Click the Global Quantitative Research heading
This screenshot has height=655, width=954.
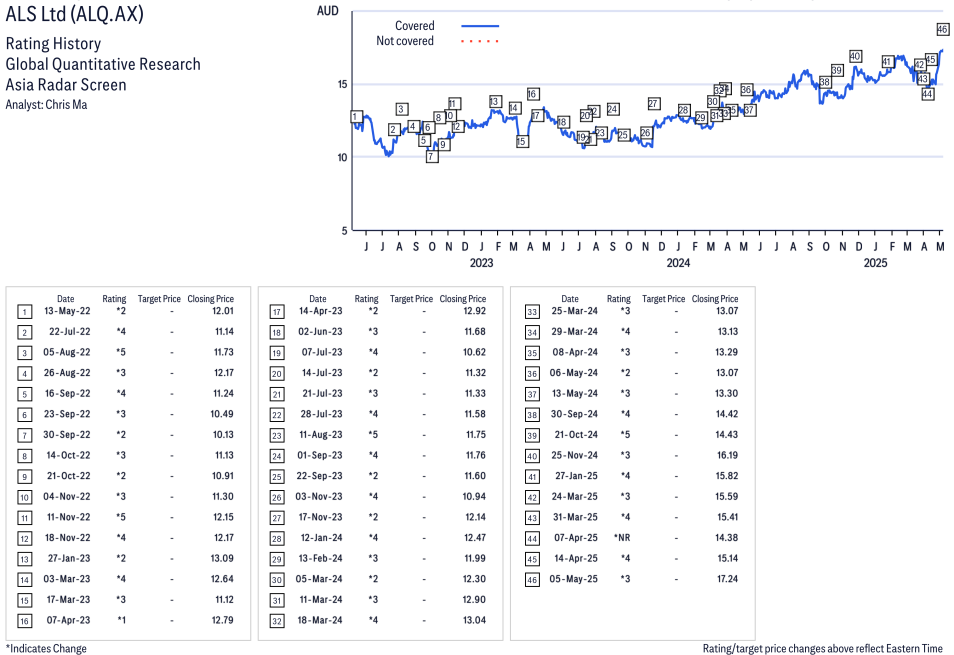pyautogui.click(x=103, y=64)
